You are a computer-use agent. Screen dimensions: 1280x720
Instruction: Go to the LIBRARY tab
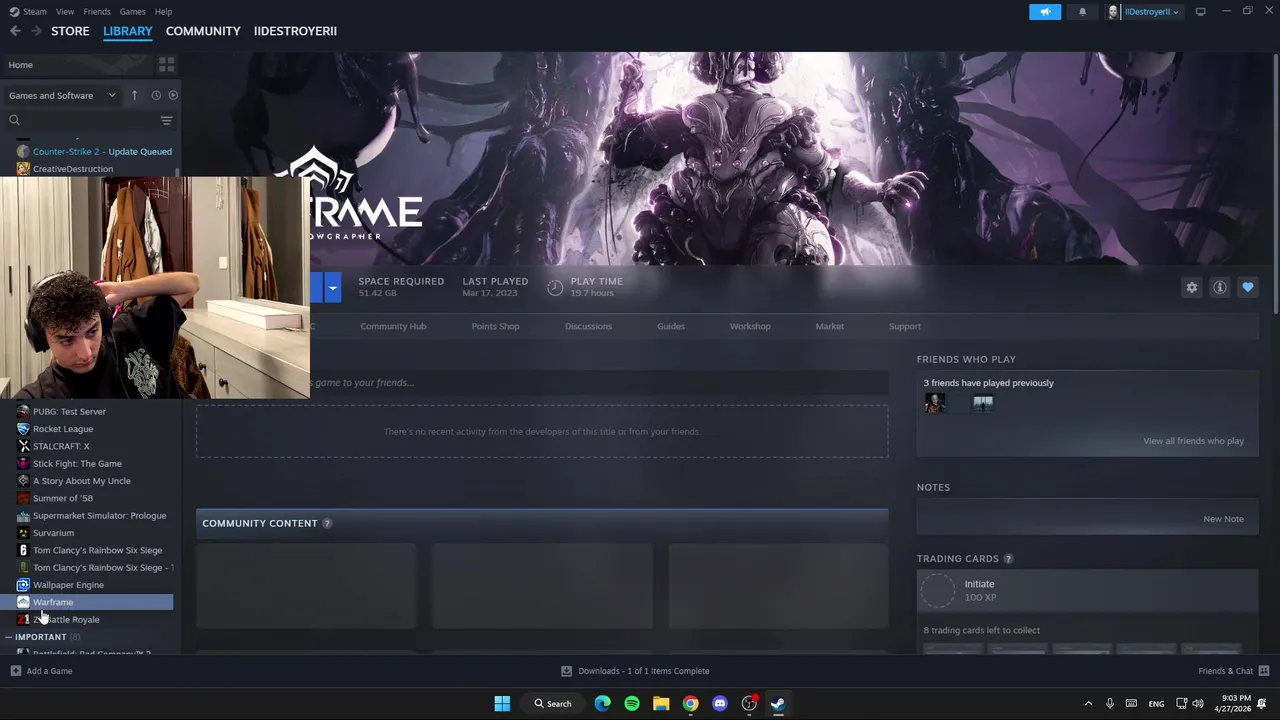128,31
